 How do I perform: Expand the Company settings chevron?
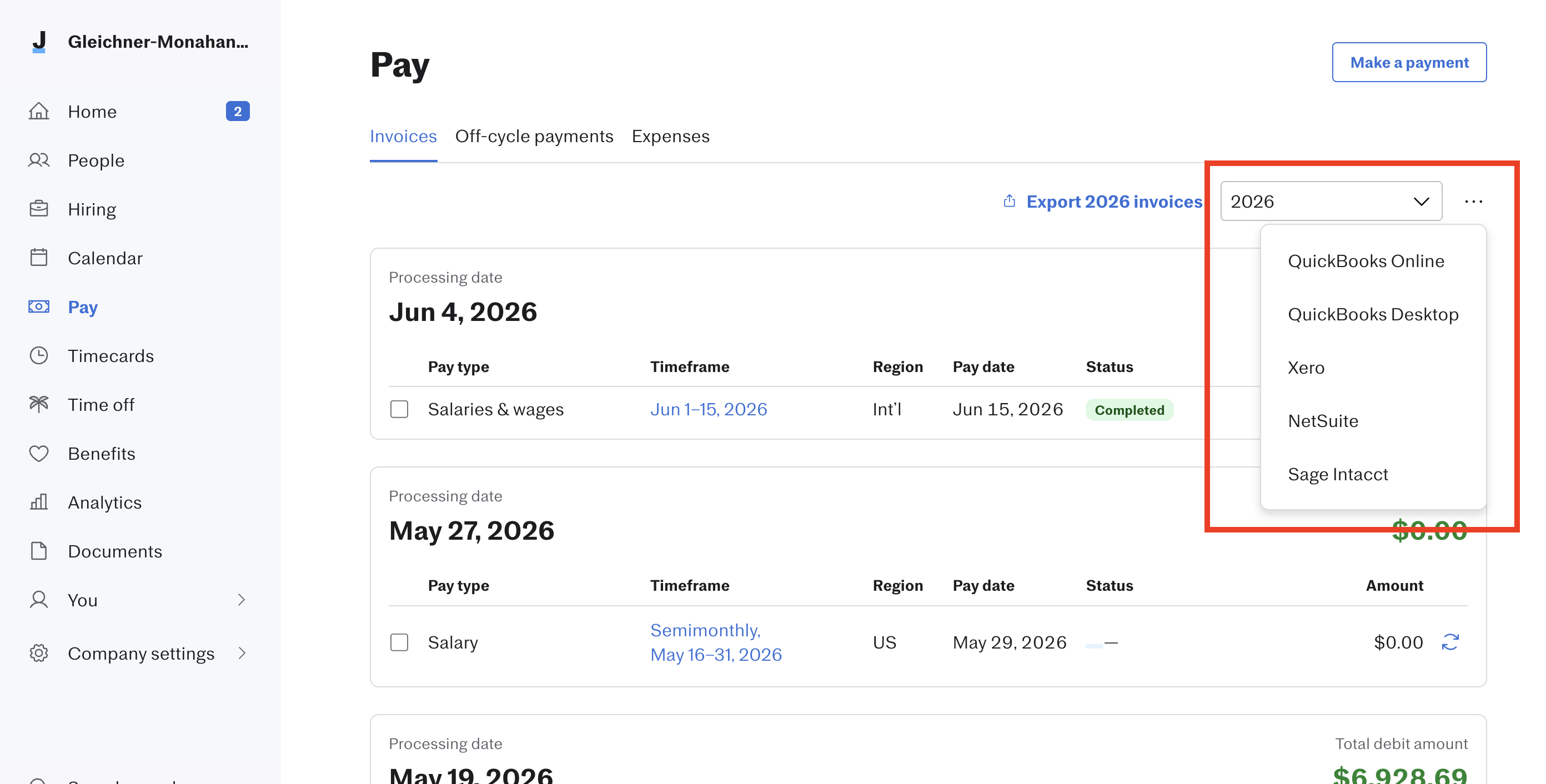(x=241, y=653)
